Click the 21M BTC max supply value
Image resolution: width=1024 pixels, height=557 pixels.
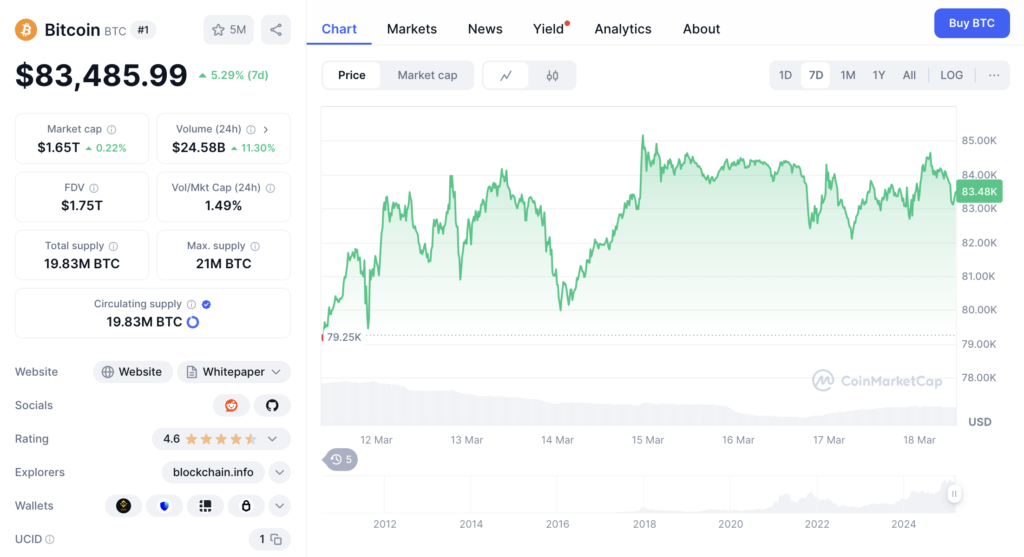223,264
